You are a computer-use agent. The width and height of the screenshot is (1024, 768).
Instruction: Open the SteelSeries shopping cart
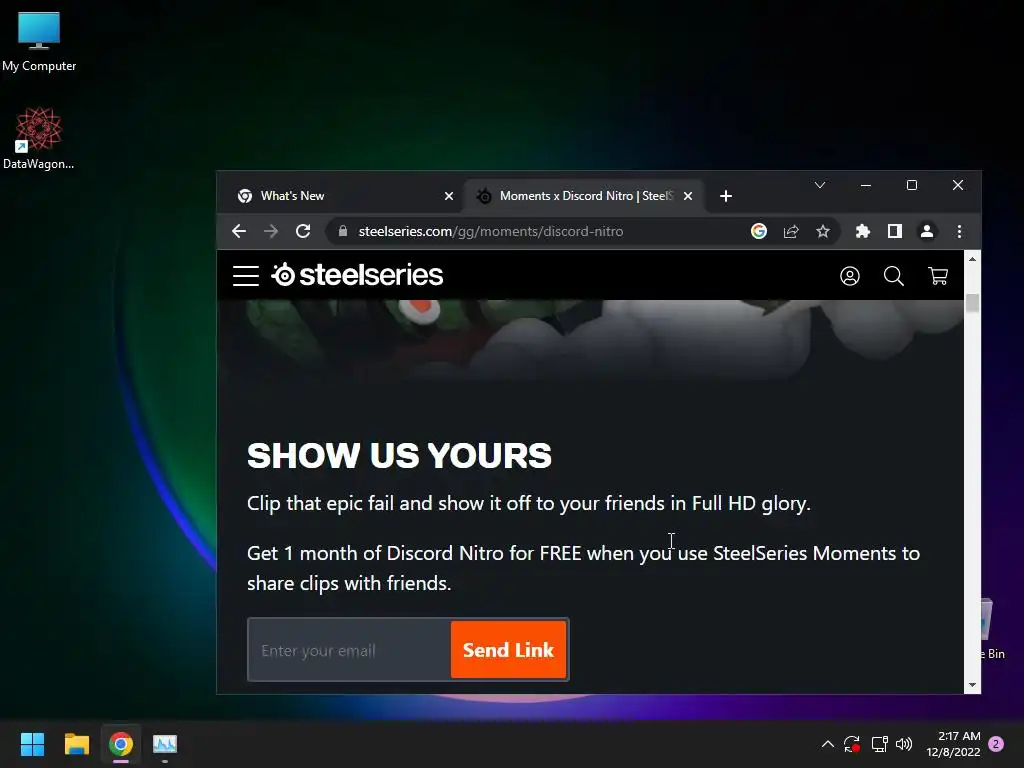(938, 276)
